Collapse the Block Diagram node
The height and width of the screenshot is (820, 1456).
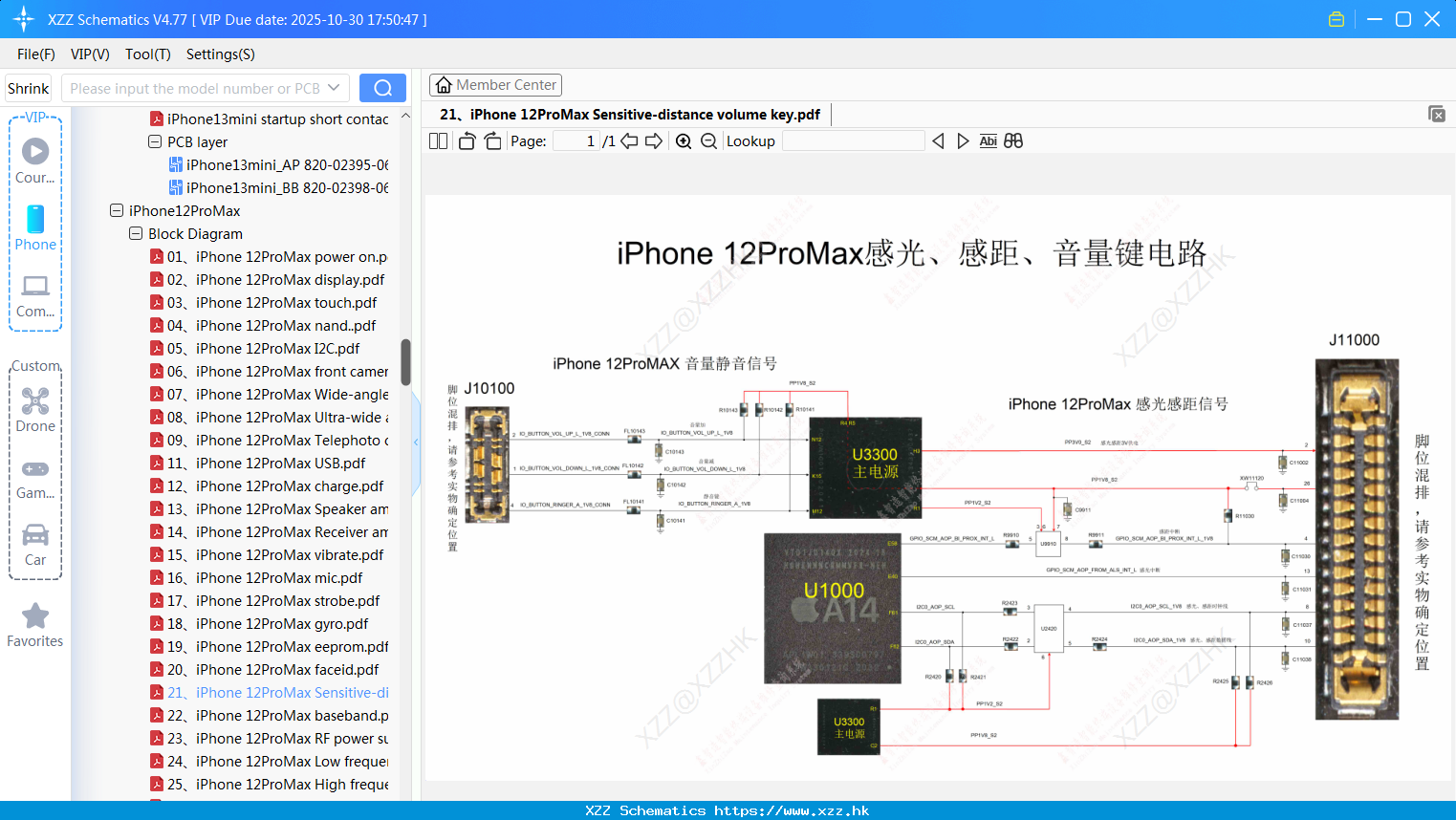pos(136,233)
